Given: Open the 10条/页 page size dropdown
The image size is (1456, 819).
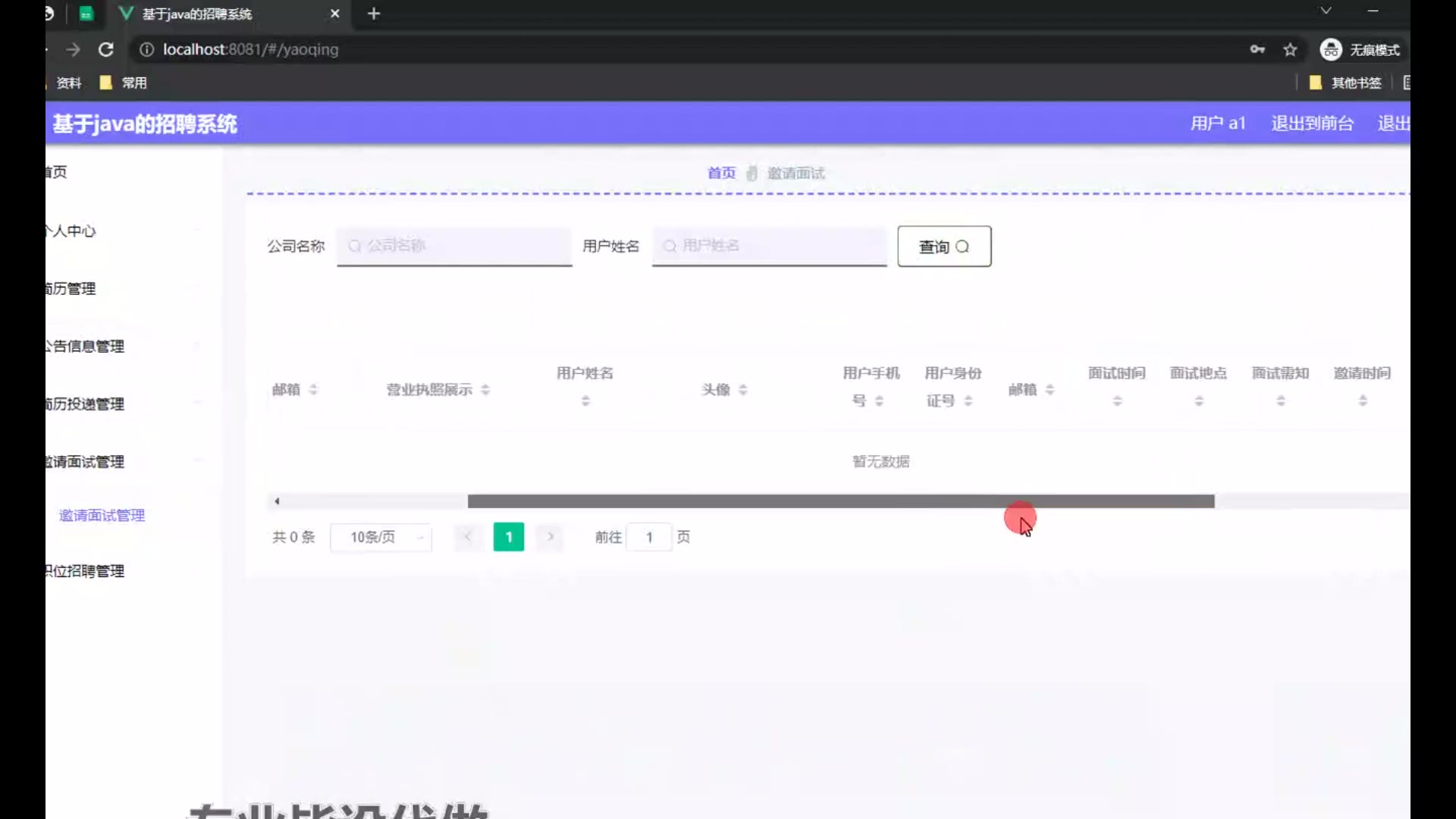Looking at the screenshot, I should click(x=381, y=538).
